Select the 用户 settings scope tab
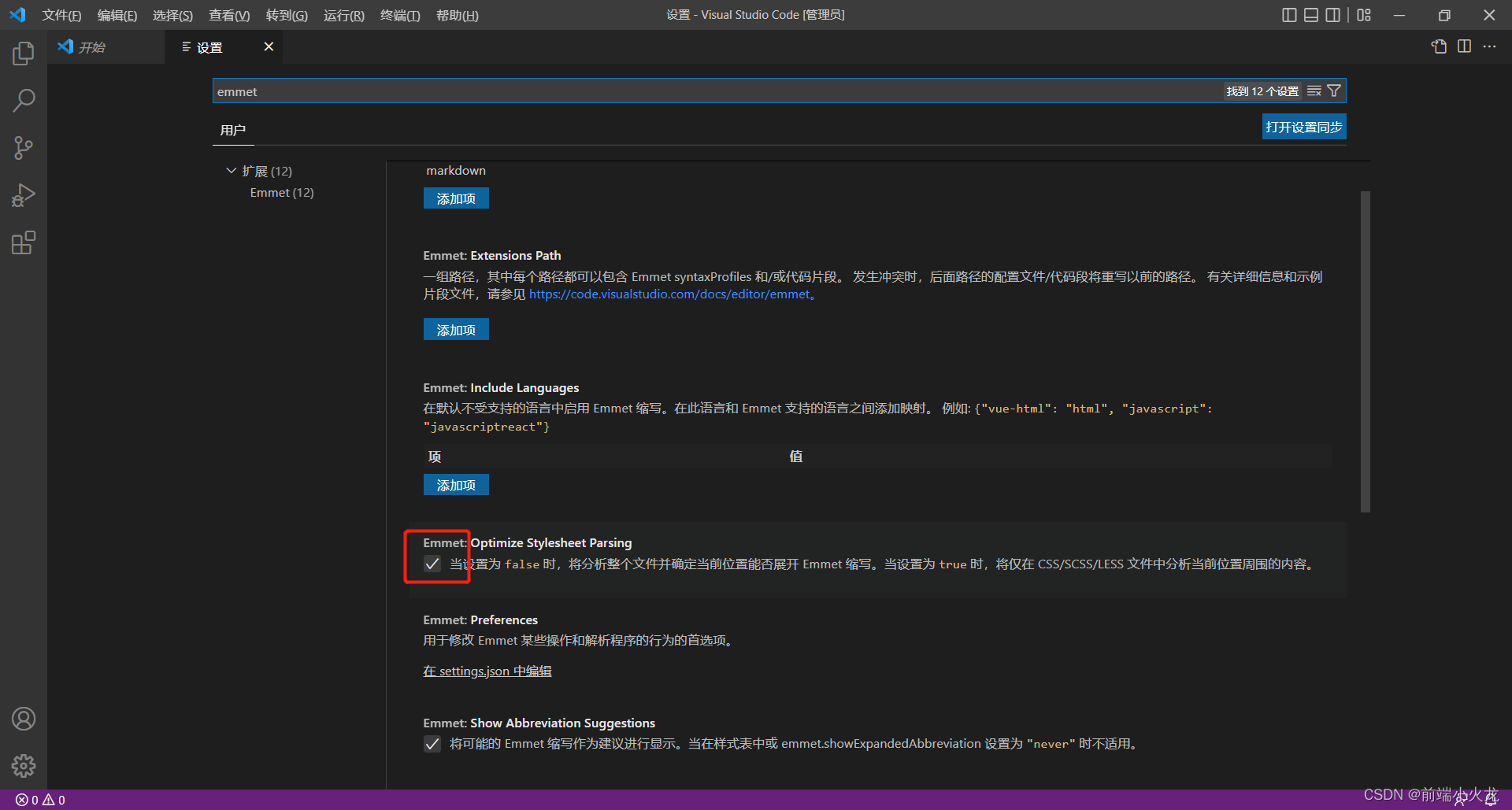This screenshot has width=1512, height=810. point(233,131)
